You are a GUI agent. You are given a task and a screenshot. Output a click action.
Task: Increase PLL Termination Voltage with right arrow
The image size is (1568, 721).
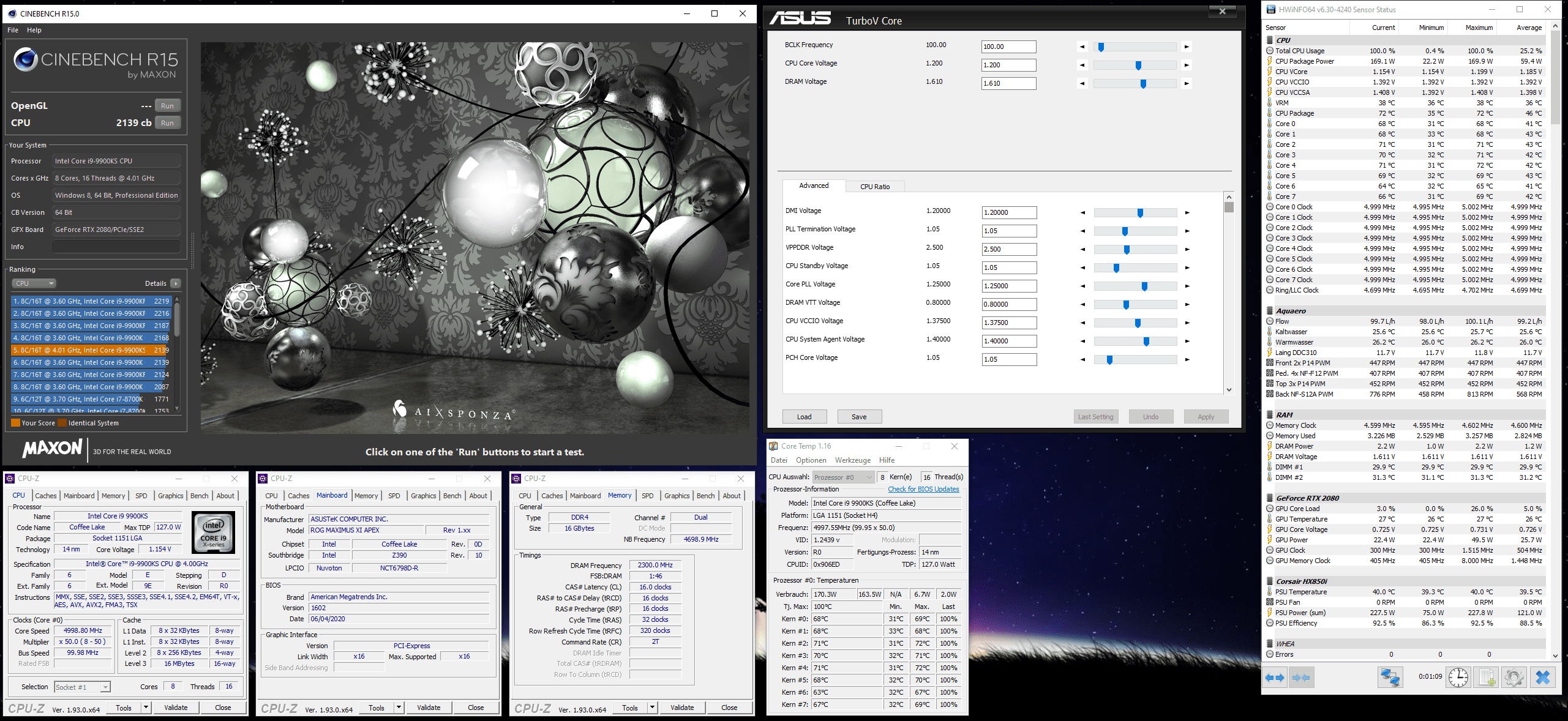[1187, 231]
